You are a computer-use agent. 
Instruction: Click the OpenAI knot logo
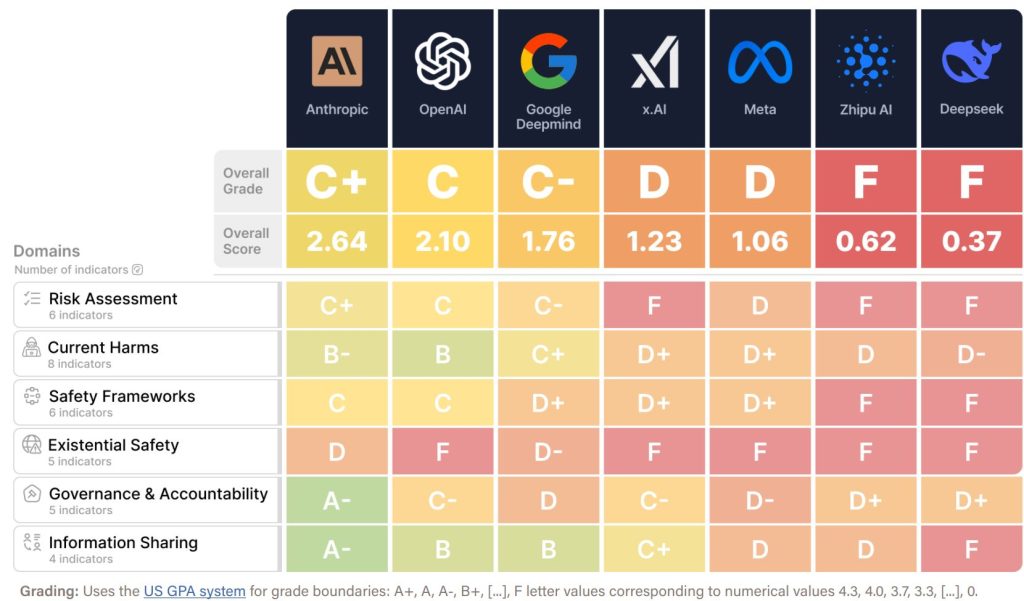(443, 61)
